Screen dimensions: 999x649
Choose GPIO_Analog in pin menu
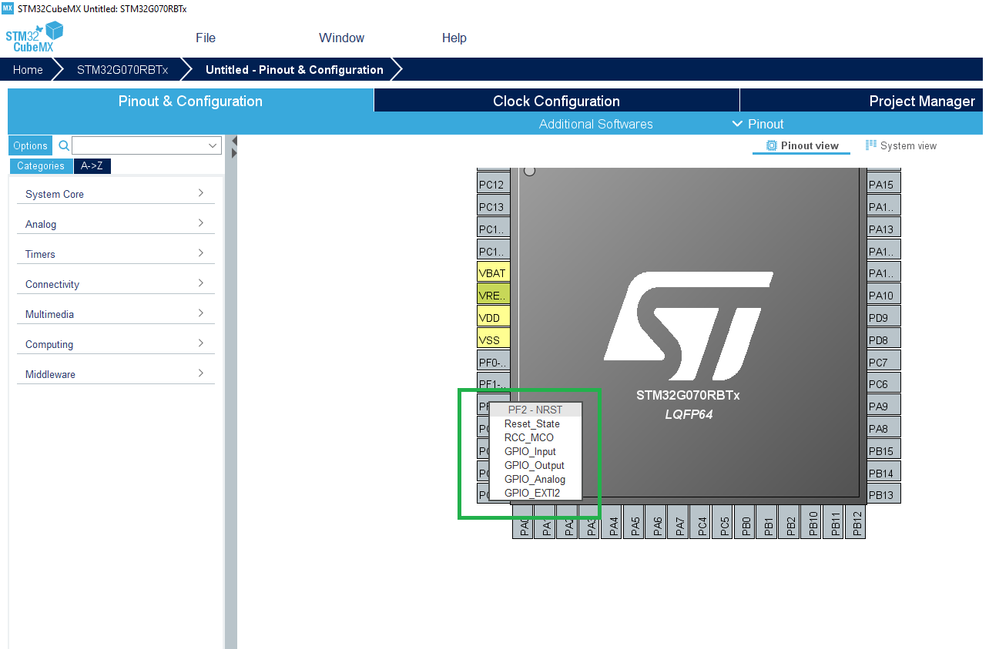click(535, 479)
